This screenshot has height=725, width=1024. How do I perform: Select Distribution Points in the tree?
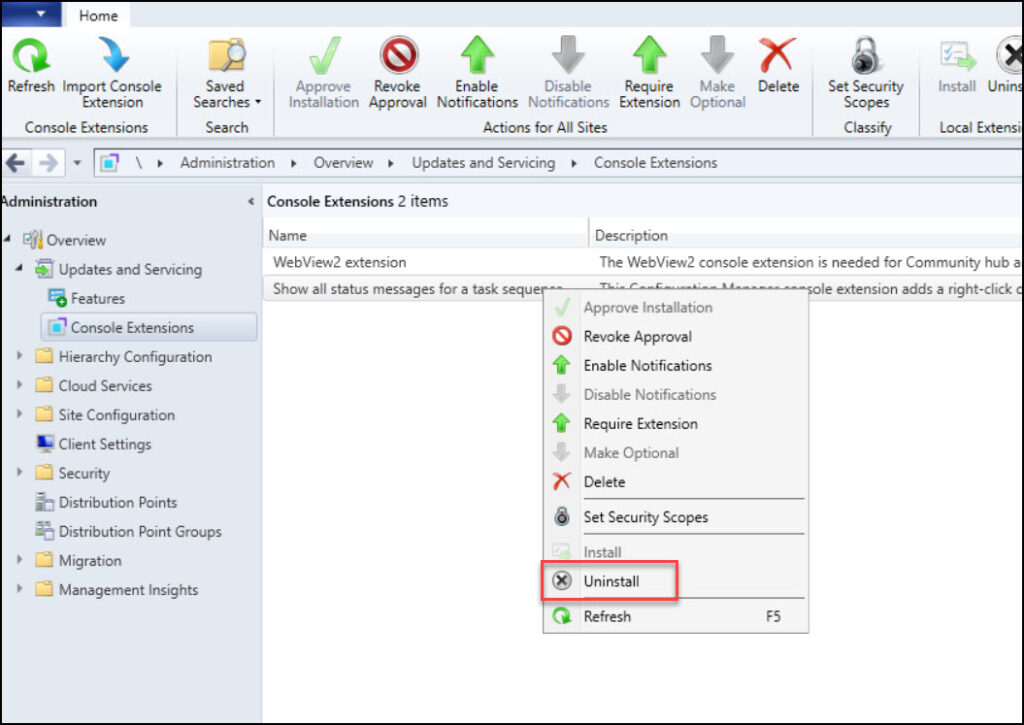(x=106, y=502)
